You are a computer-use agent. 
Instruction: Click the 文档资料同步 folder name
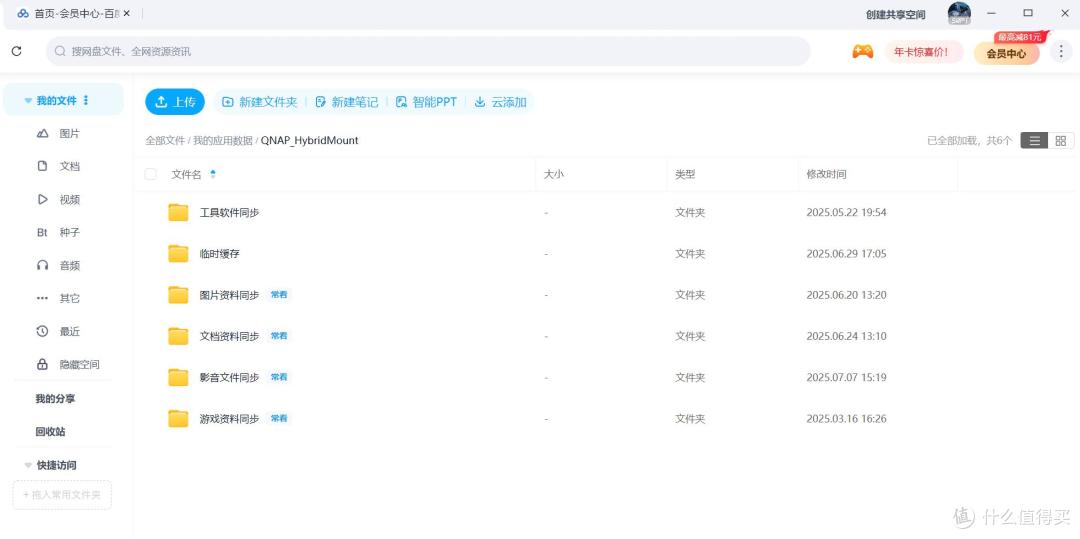pyautogui.click(x=229, y=337)
